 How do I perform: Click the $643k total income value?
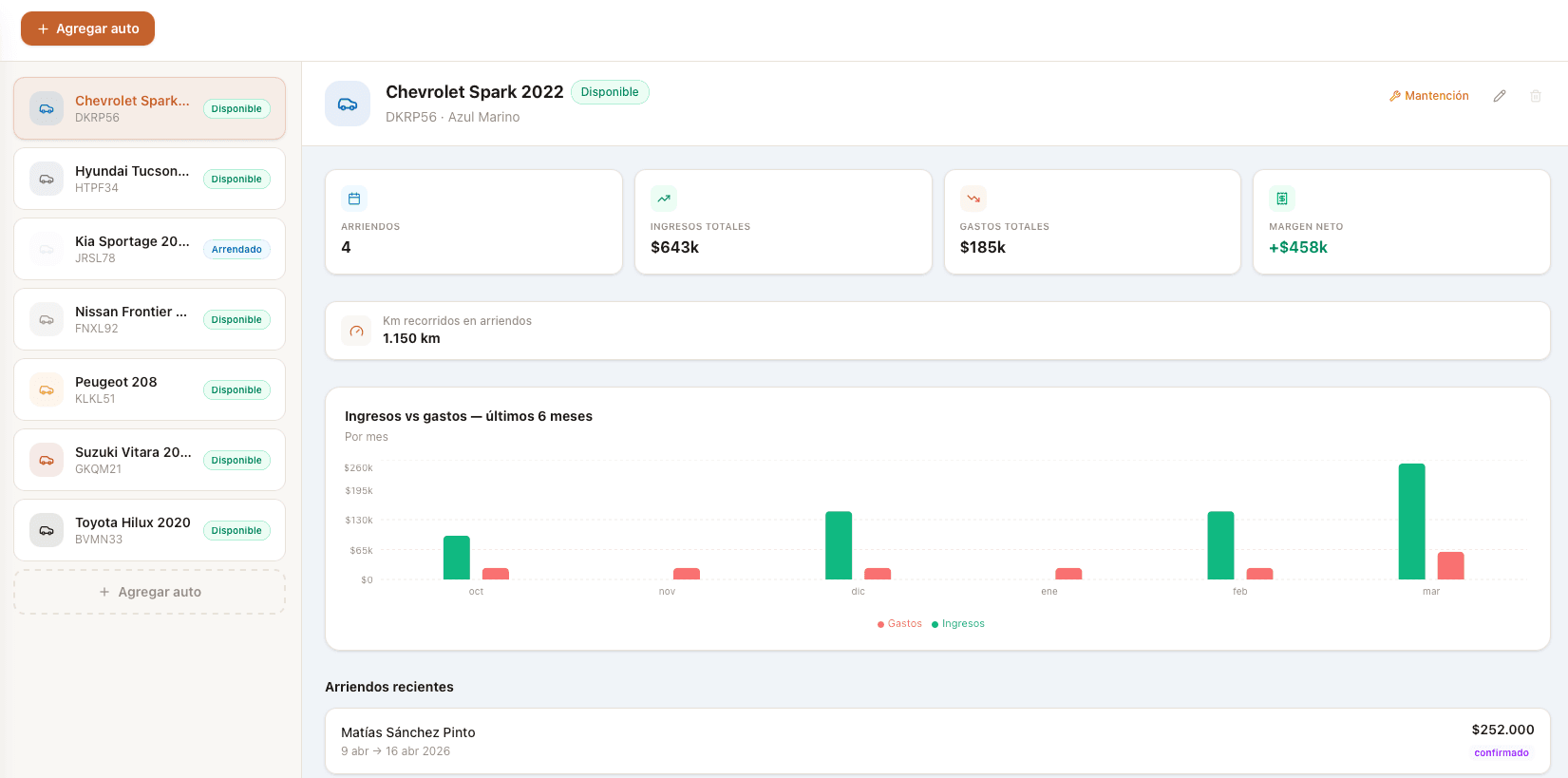tap(674, 247)
